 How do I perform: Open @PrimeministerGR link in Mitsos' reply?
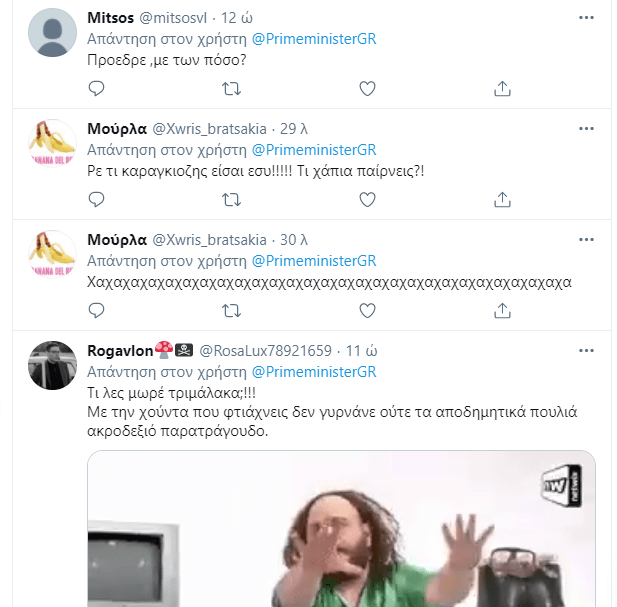314,39
